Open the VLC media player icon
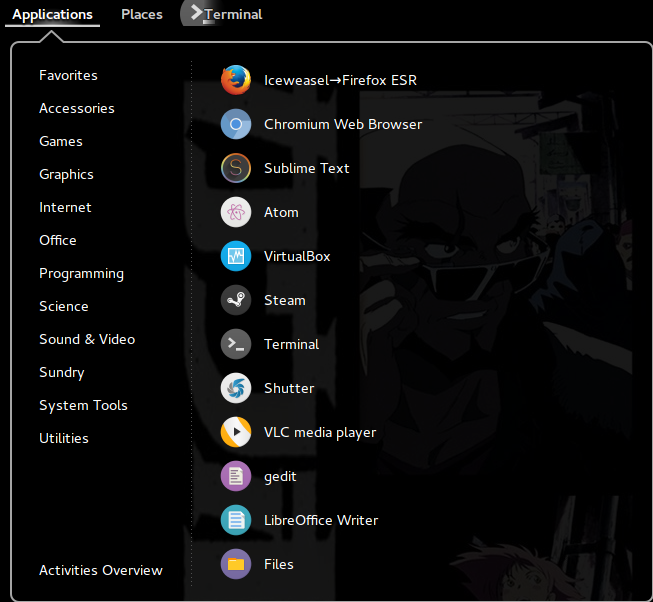This screenshot has height=602, width=653. (236, 432)
